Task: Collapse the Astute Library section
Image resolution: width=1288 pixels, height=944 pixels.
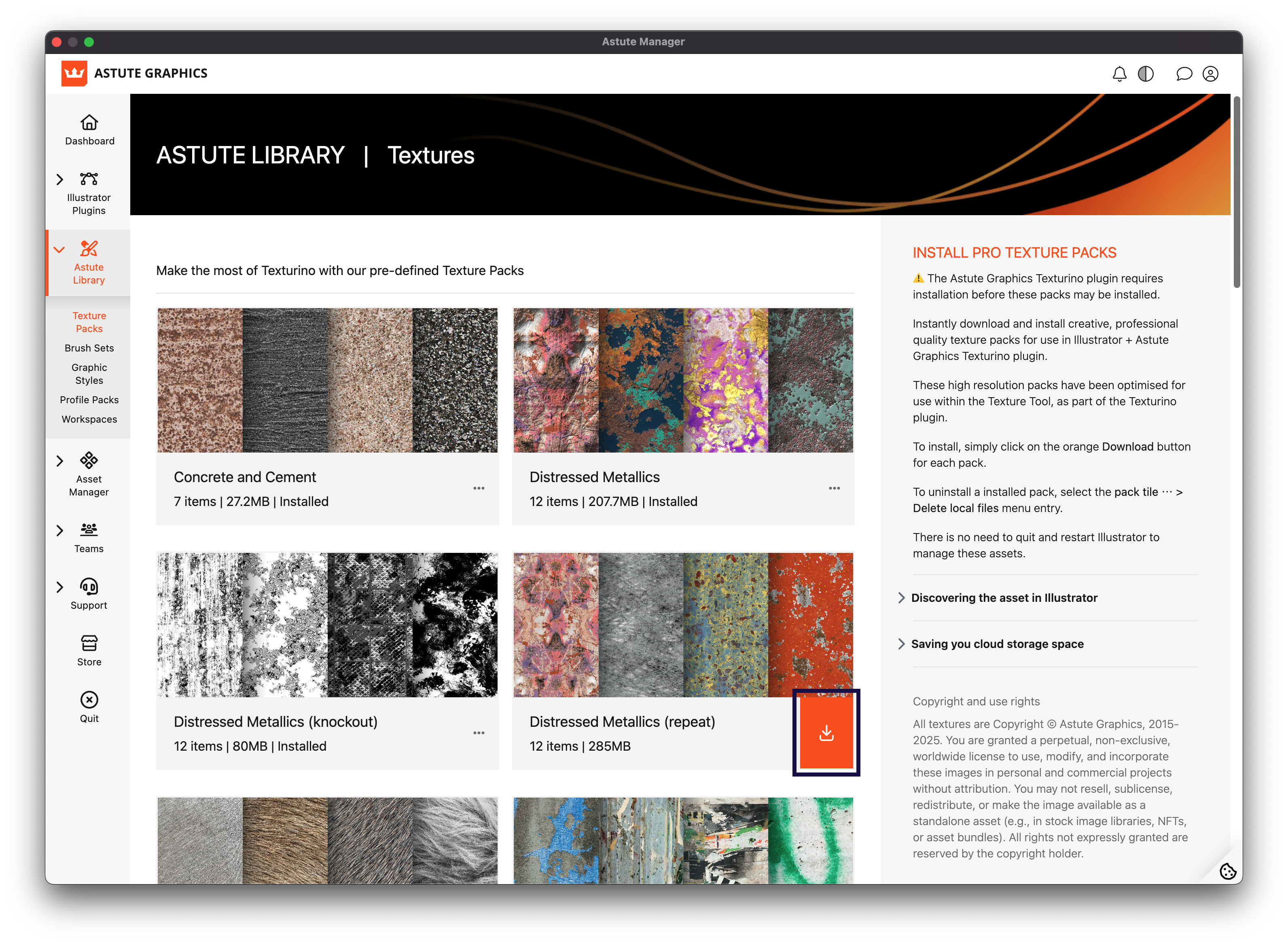Action: (59, 250)
